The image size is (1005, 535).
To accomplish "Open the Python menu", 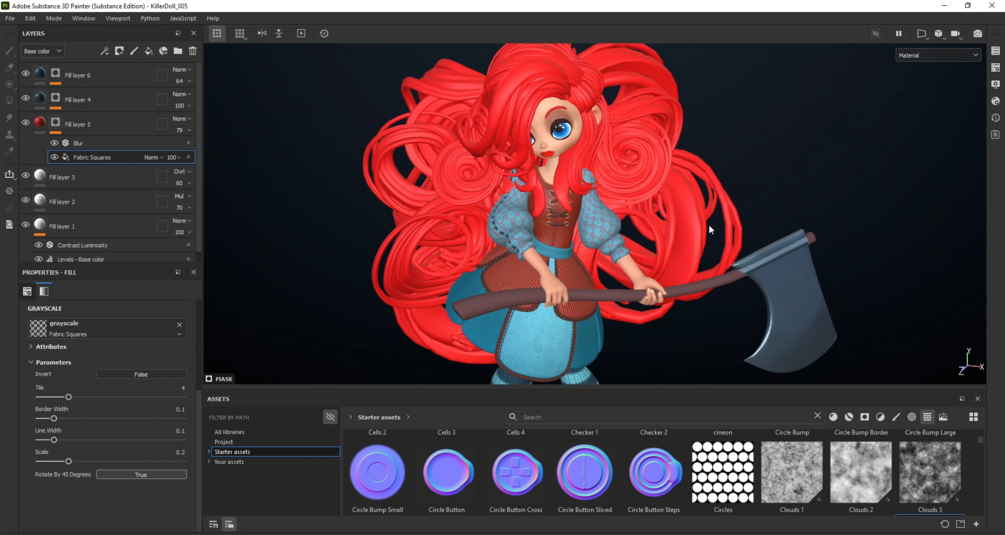I will 150,19.
